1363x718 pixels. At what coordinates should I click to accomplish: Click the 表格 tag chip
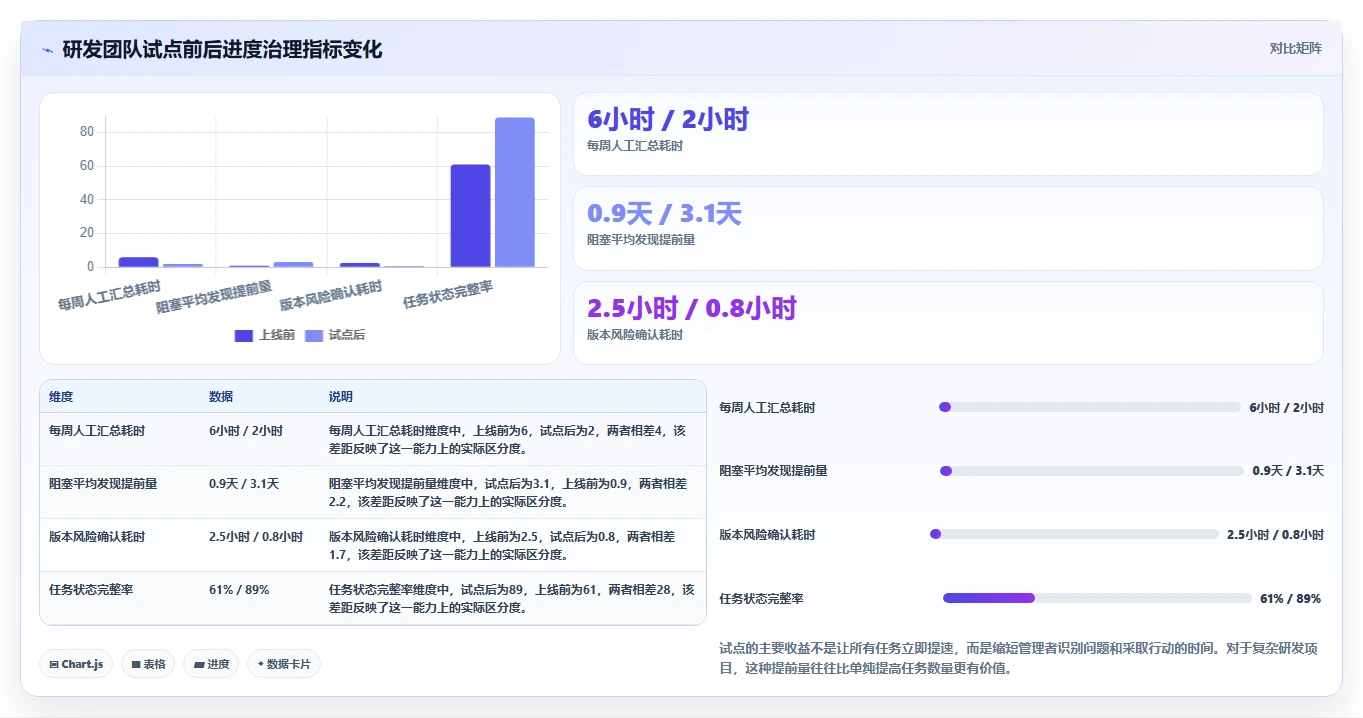[148, 664]
